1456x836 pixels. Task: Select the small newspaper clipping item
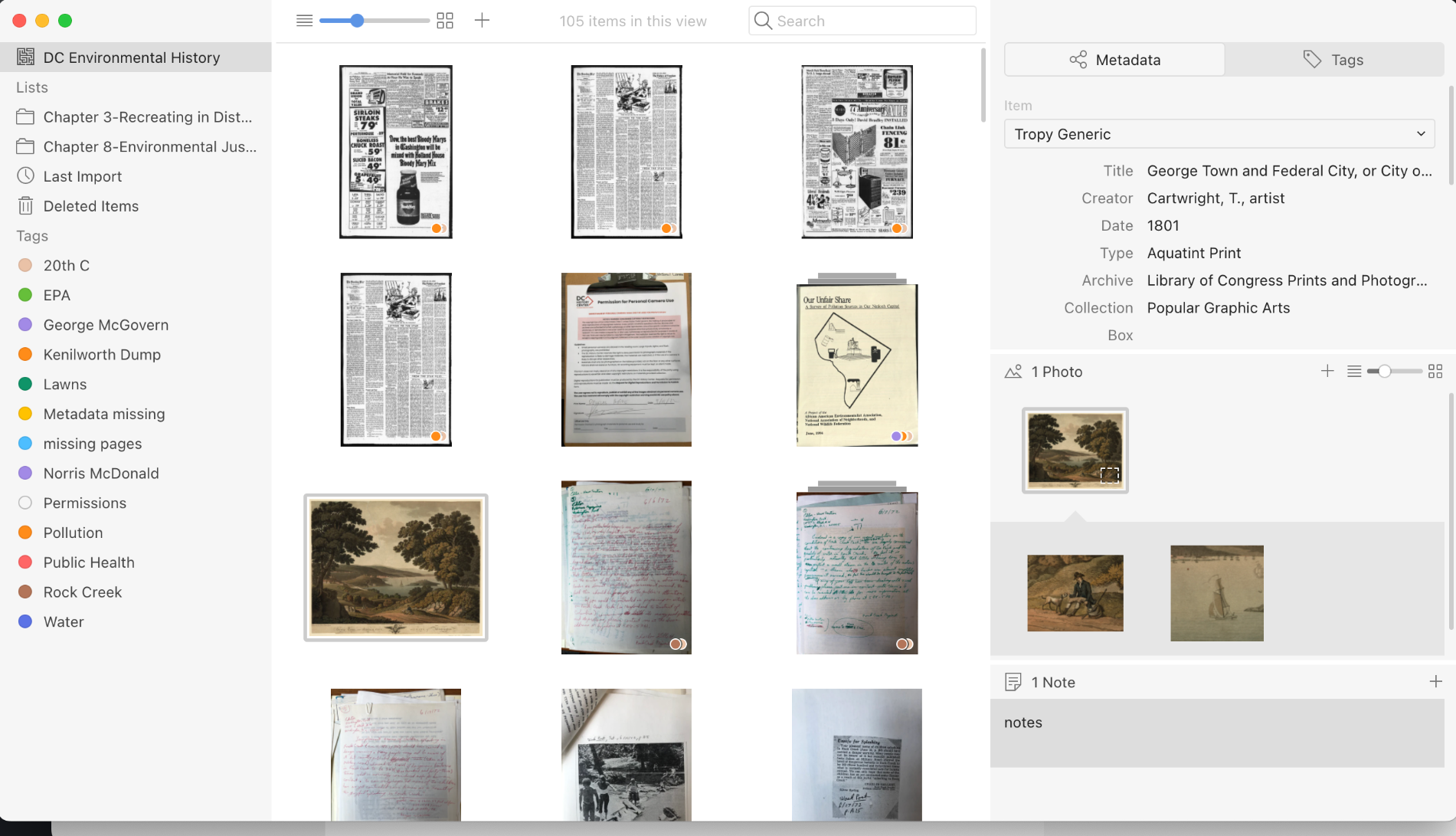(857, 755)
